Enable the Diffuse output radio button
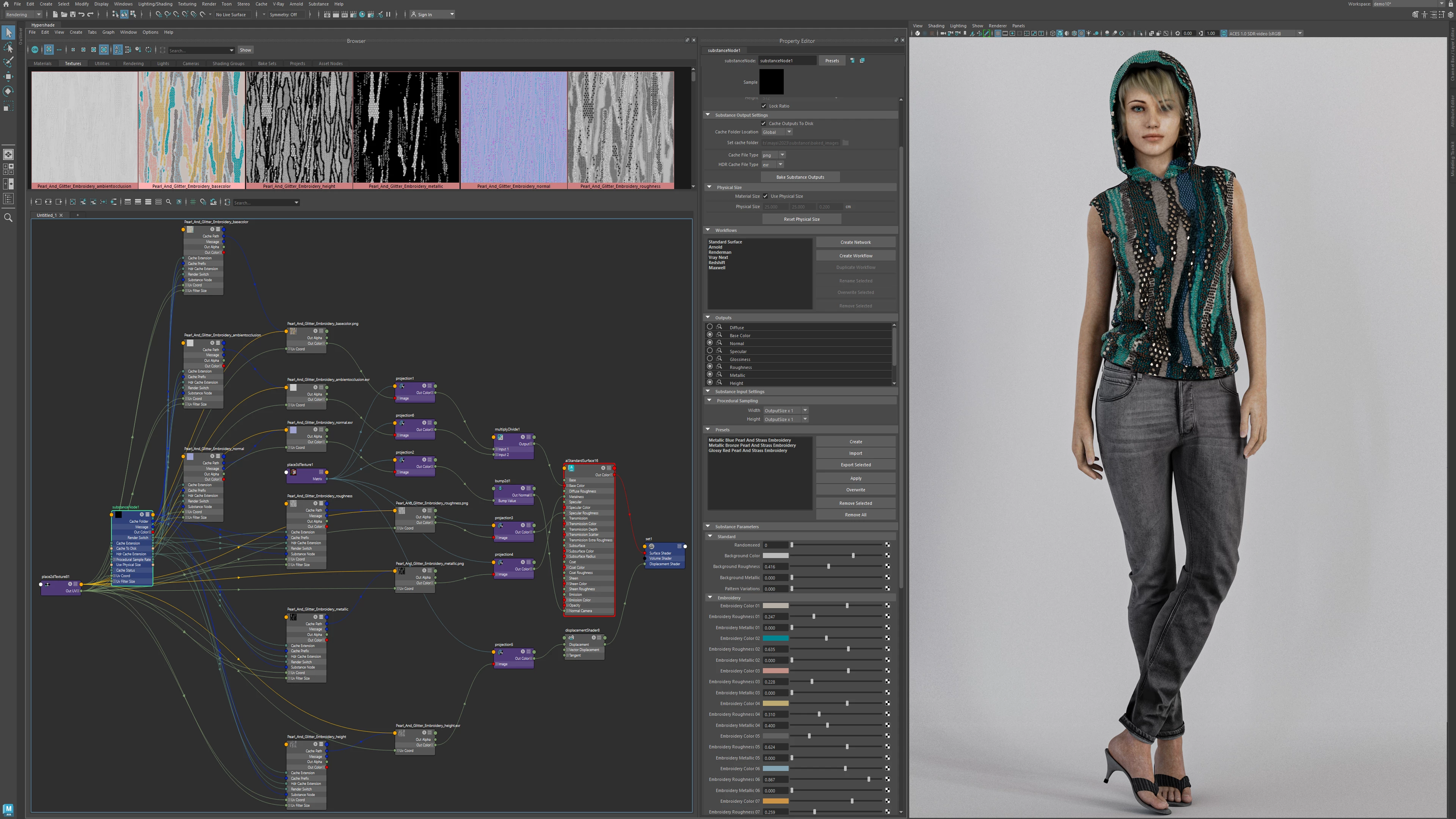Screen dimensions: 1456x819 coord(710,327)
